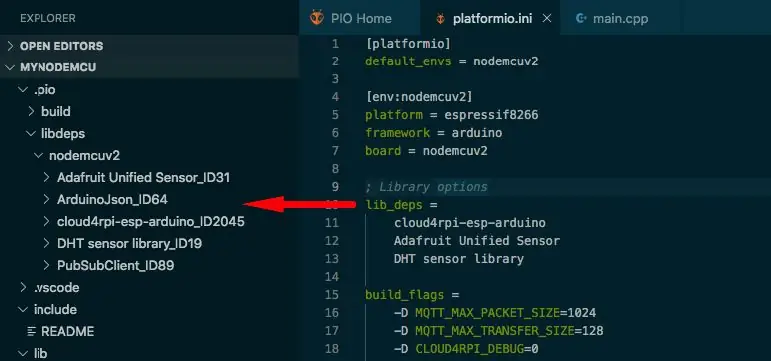Image resolution: width=771 pixels, height=361 pixels.
Task: Select the .pio folder label
Action: pos(44,90)
